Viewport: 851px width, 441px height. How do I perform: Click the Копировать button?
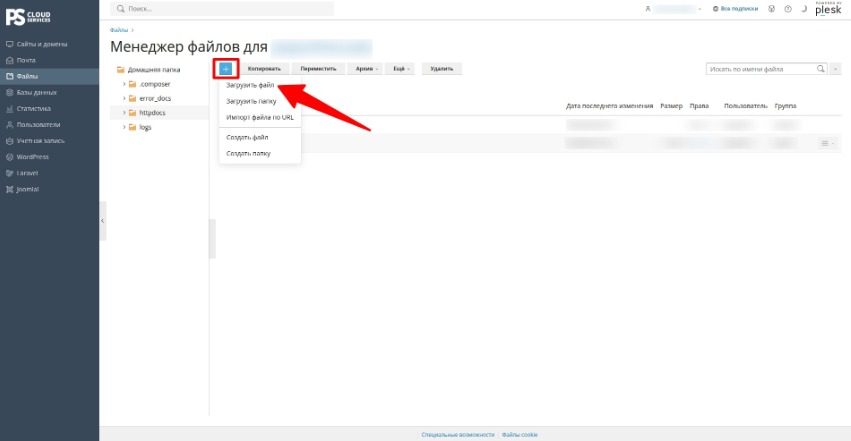(x=264, y=69)
